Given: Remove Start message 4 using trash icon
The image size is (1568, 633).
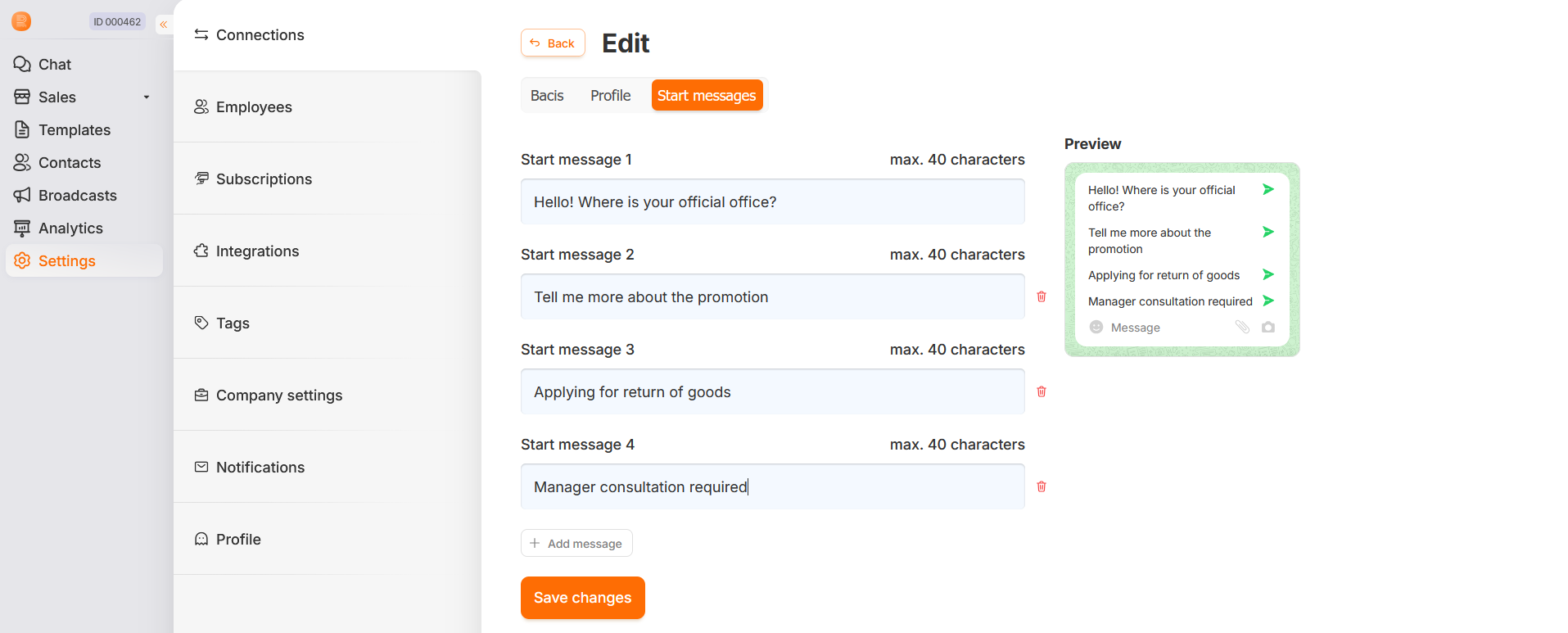Looking at the screenshot, I should tap(1042, 486).
